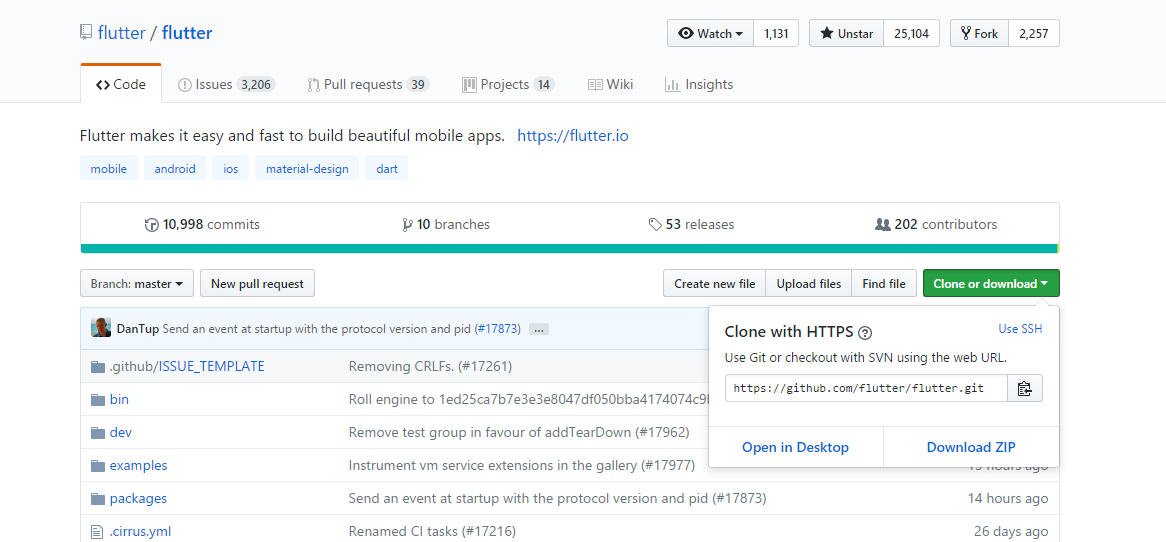1166x542 pixels.
Task: Open the latest commit message 'Send an event at startup'
Action: [318, 329]
